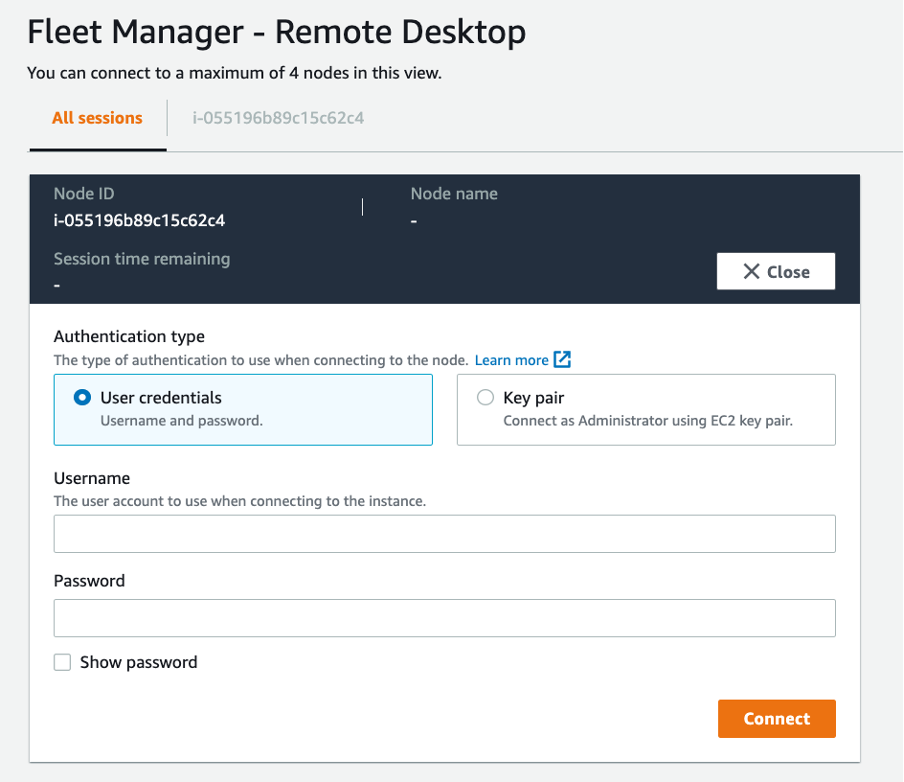904x782 pixels.
Task: Click the selected radio icon for User credentials
Action: pyautogui.click(x=81, y=397)
